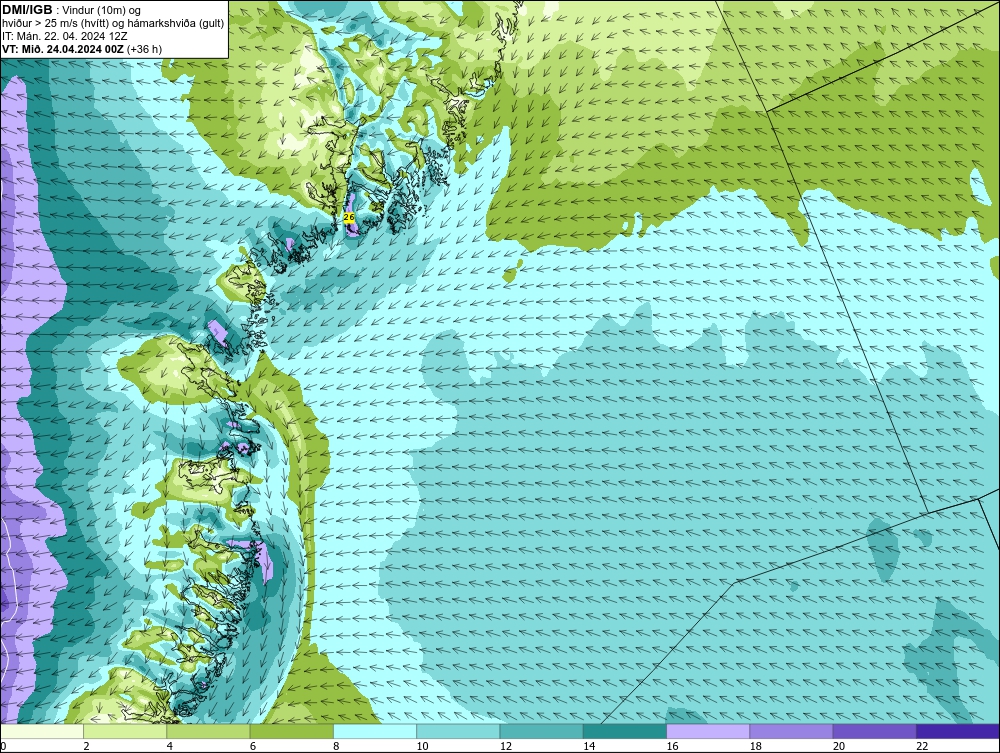Click the 'hviður > 25 m/s (hvítt)' text line
Viewport: 1000px width, 753px height.
click(x=113, y=24)
